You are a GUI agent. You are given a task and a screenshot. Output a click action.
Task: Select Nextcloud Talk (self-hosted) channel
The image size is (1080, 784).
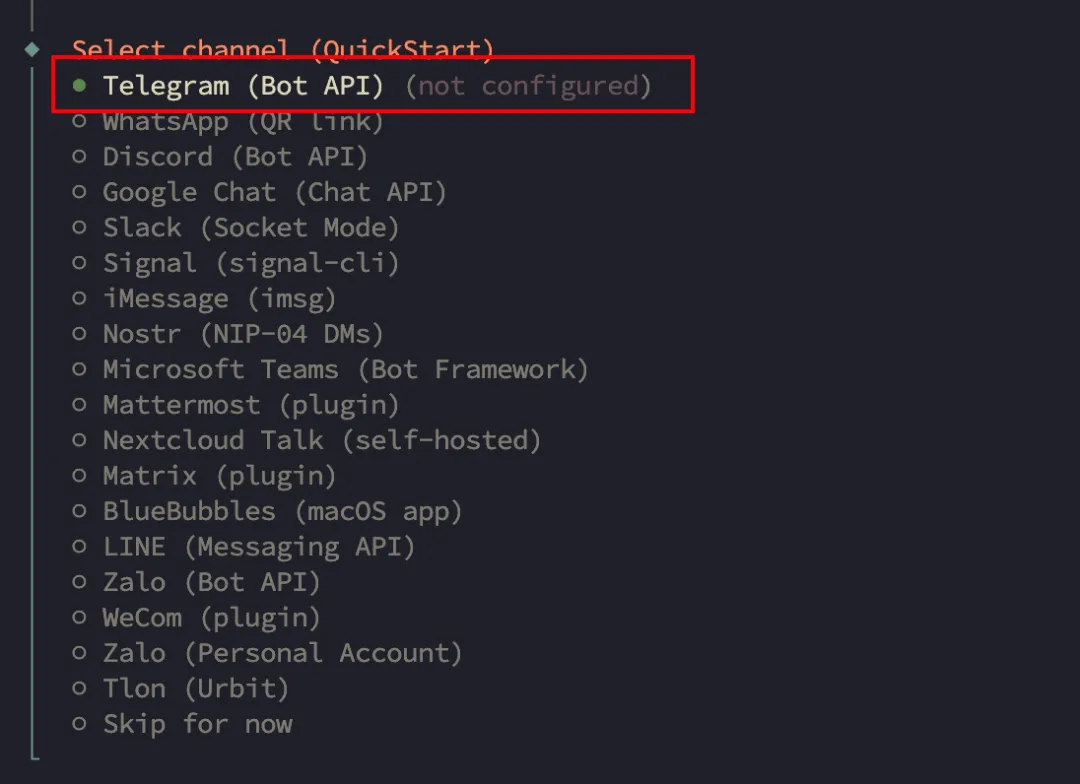point(321,440)
